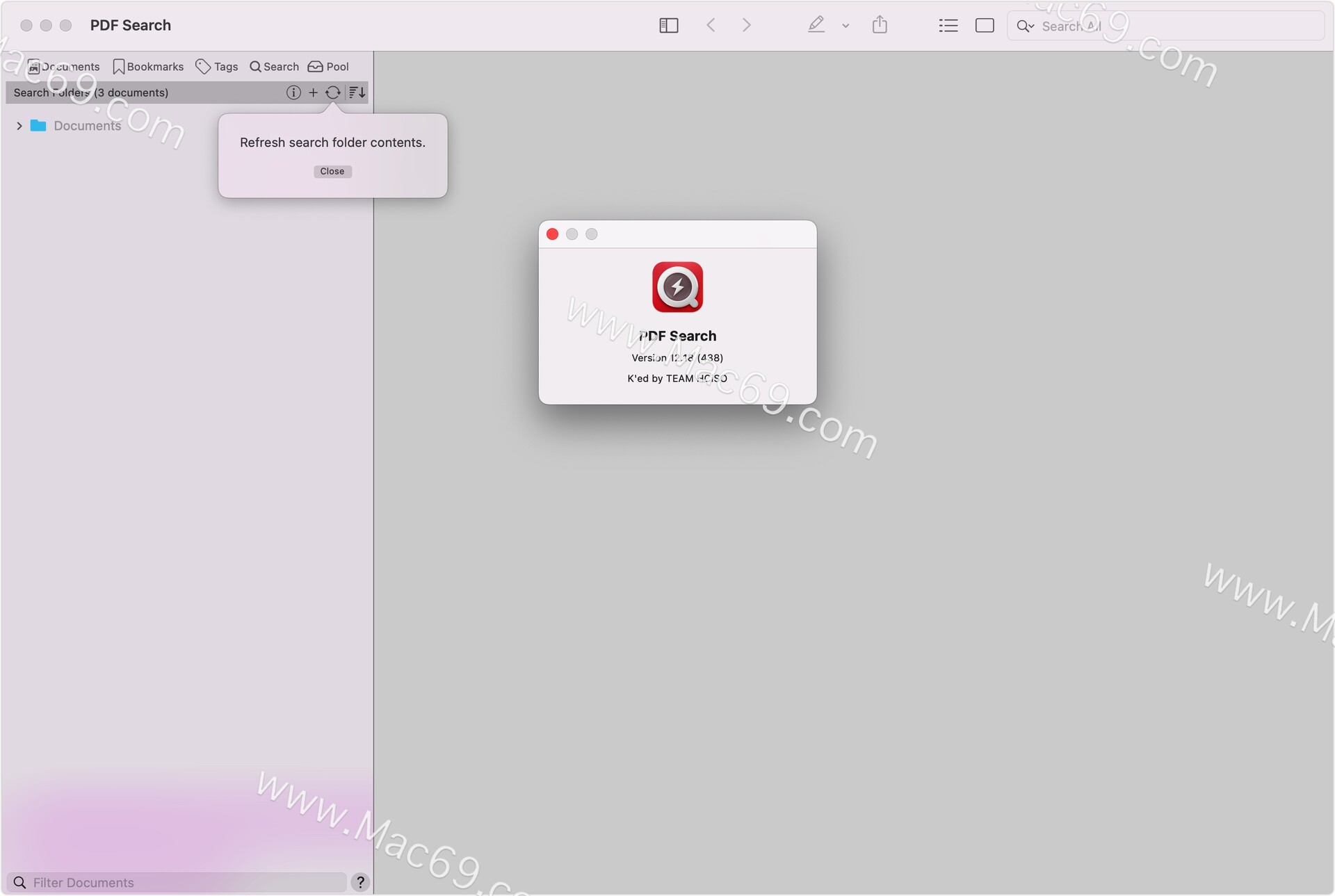Open the Tags tab
Screen dimensions: 1335x896
coord(217,67)
